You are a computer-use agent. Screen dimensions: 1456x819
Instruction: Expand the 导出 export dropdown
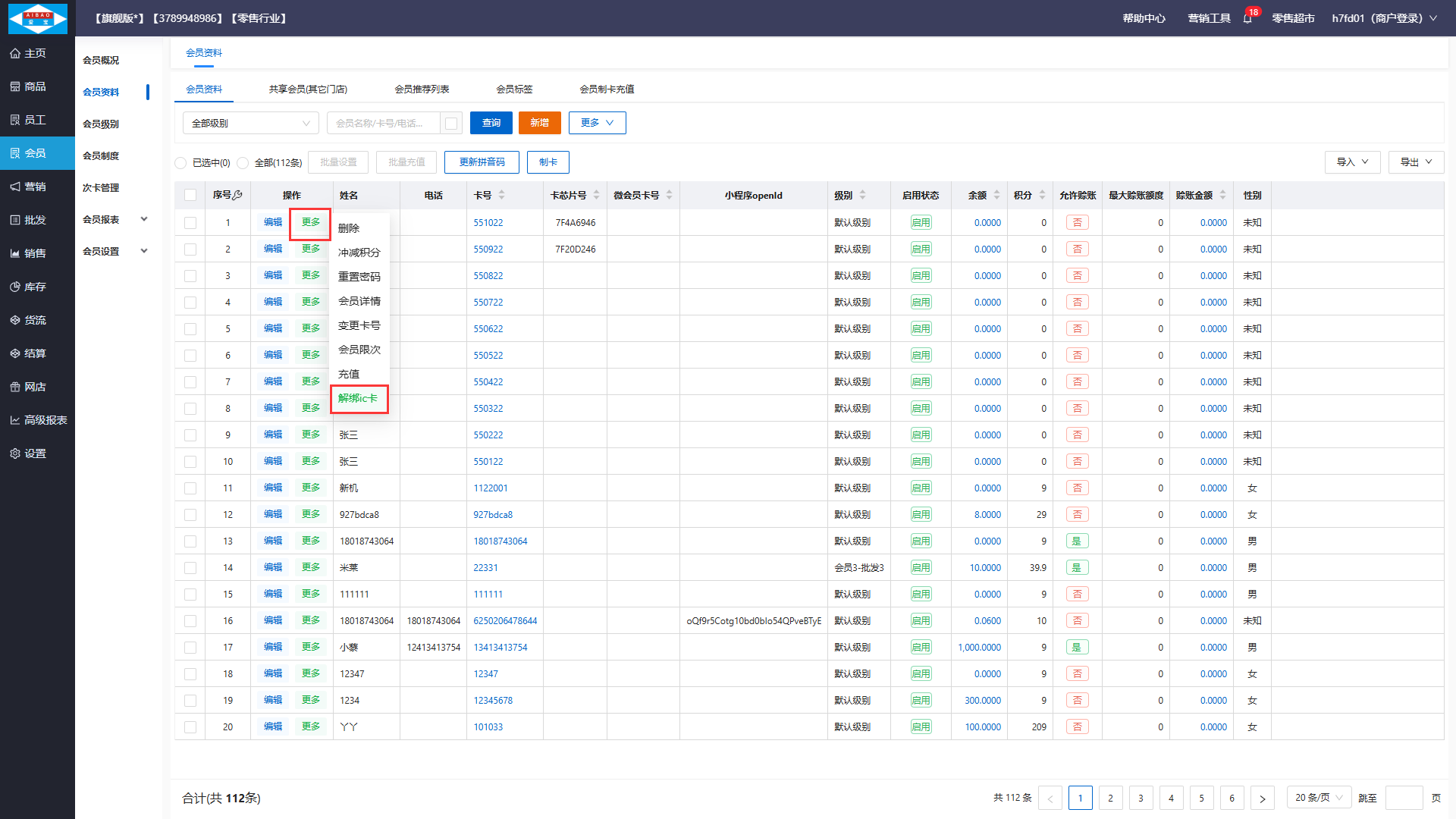(1416, 162)
